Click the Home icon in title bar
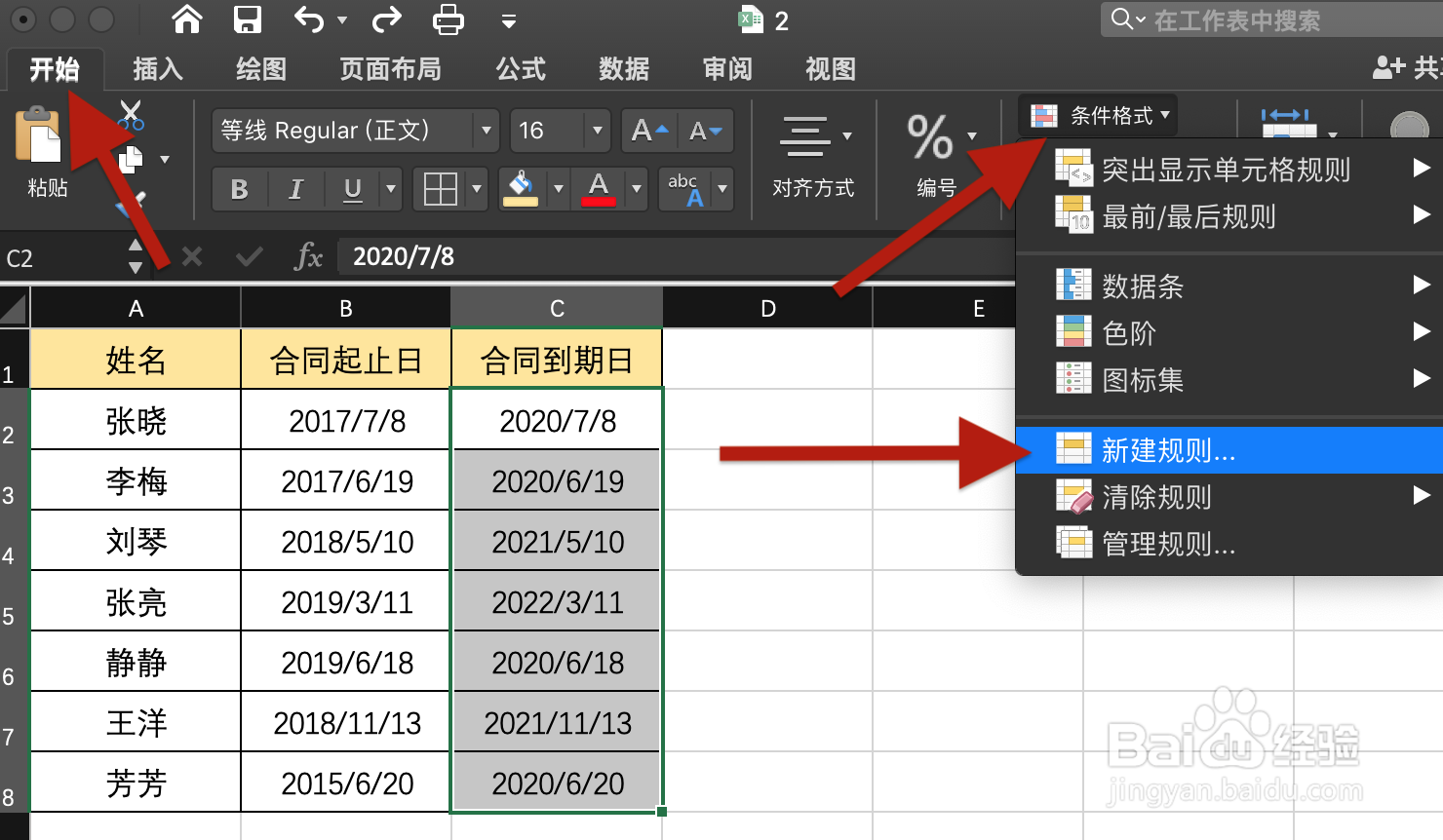 pyautogui.click(x=187, y=19)
